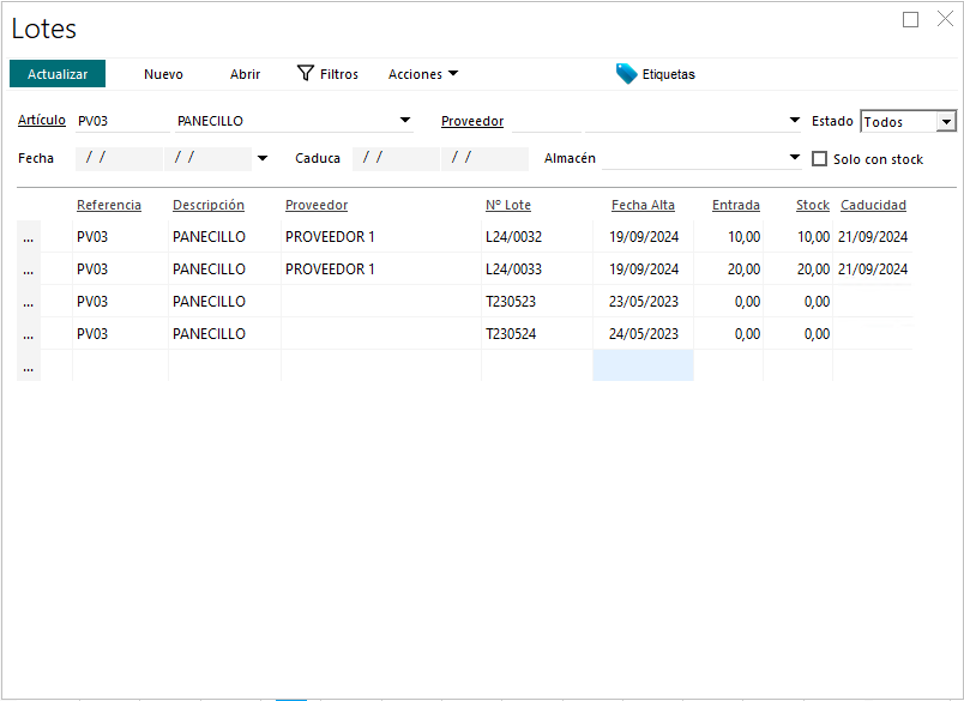Select lot number T230523 cell

tap(537, 302)
